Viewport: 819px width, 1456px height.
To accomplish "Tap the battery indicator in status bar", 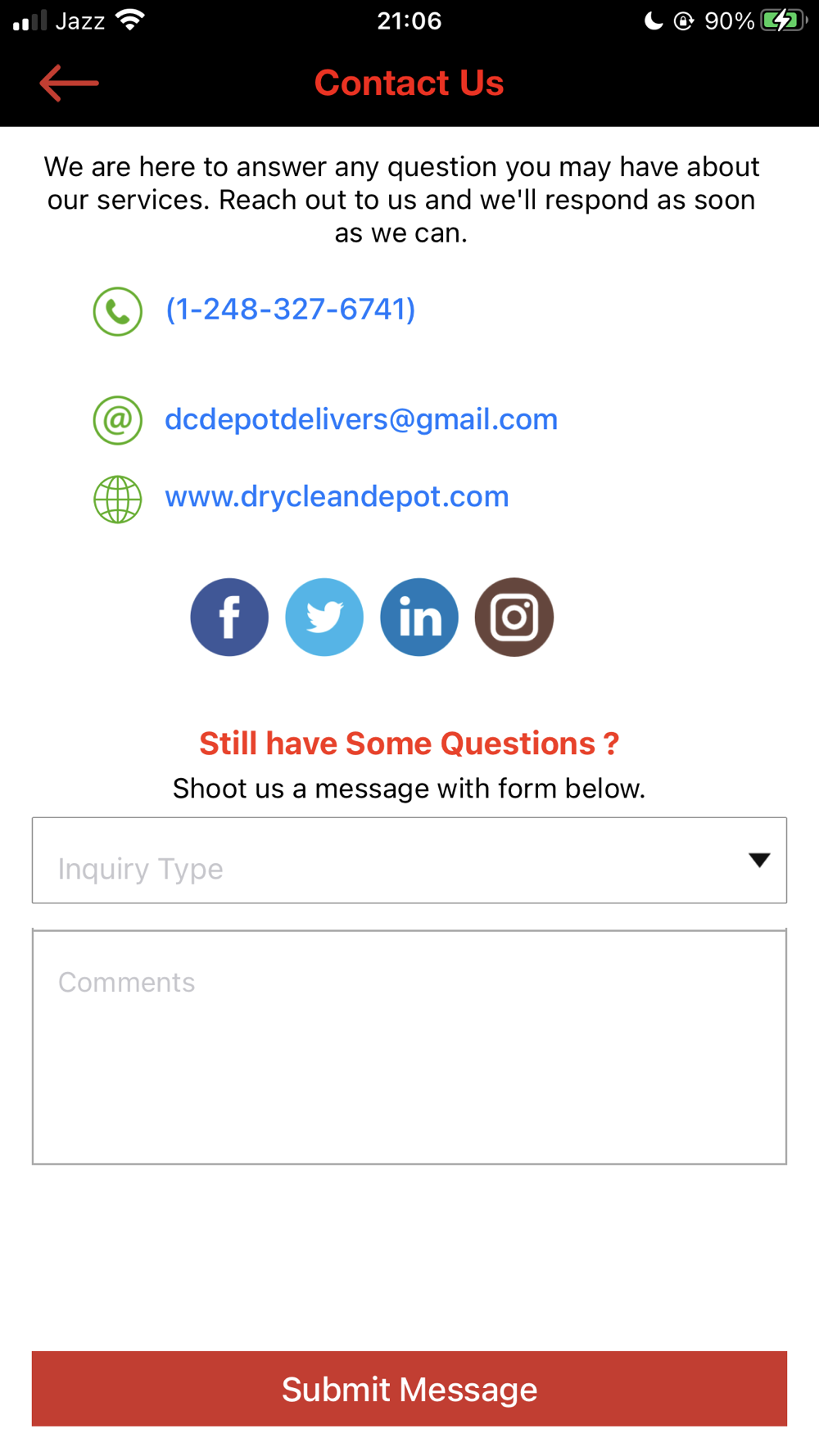I will [x=783, y=20].
